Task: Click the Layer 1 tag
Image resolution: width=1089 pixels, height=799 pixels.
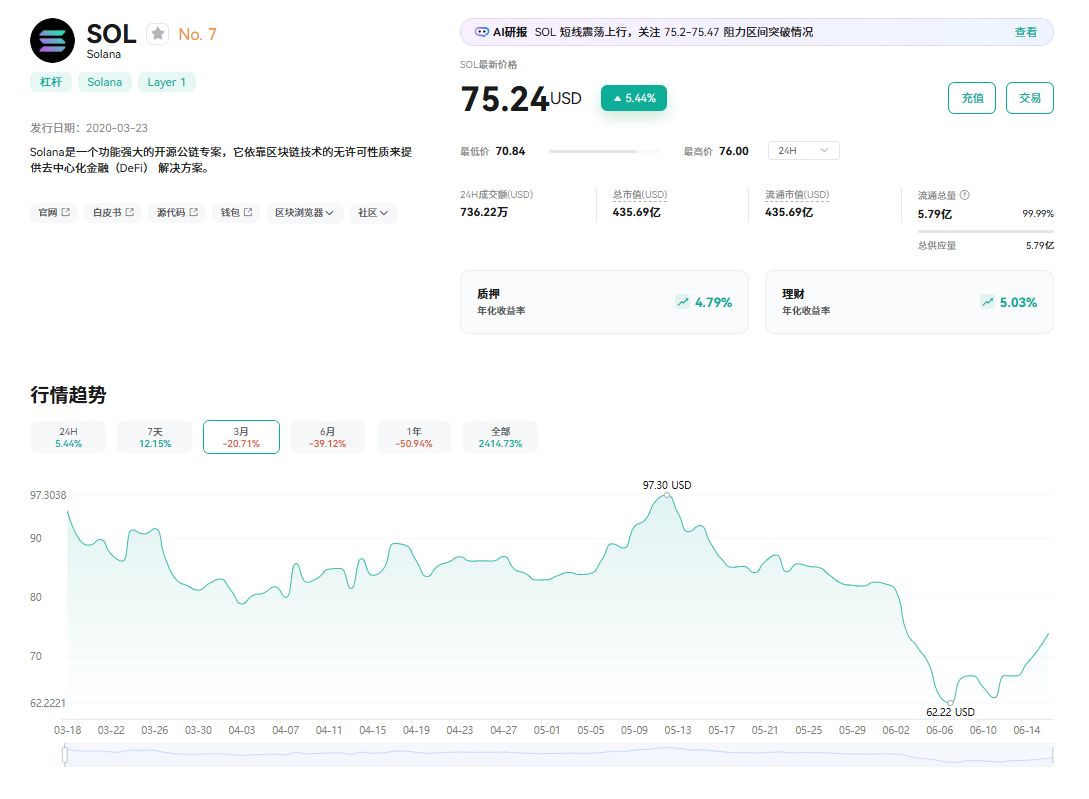Action: pos(167,82)
